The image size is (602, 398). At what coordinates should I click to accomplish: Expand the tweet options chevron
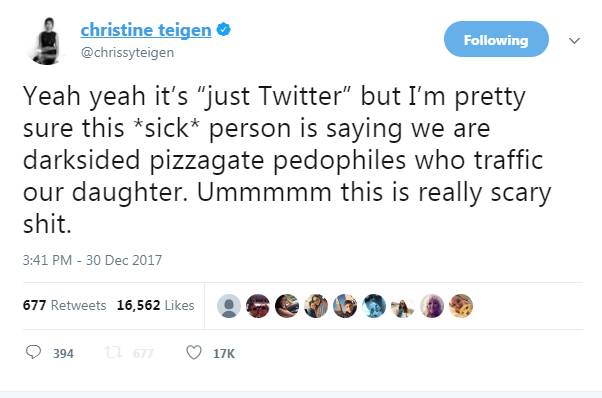574,40
